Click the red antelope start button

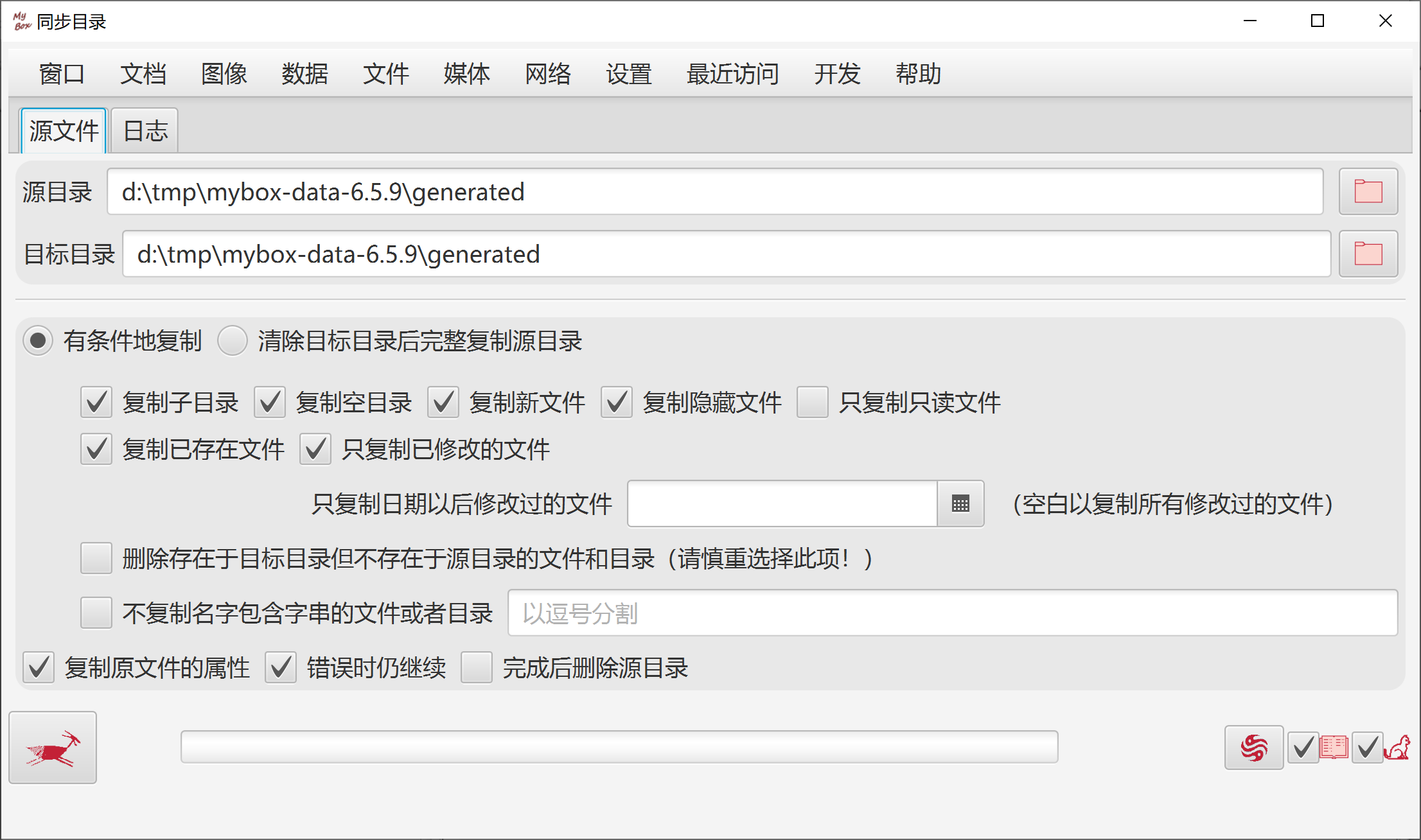53,748
